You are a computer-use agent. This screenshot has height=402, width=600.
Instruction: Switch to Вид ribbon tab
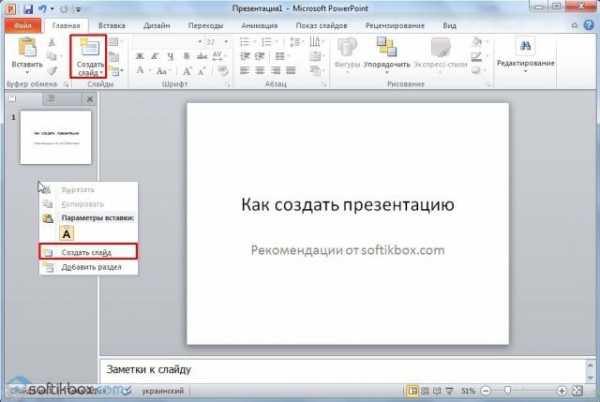point(450,26)
